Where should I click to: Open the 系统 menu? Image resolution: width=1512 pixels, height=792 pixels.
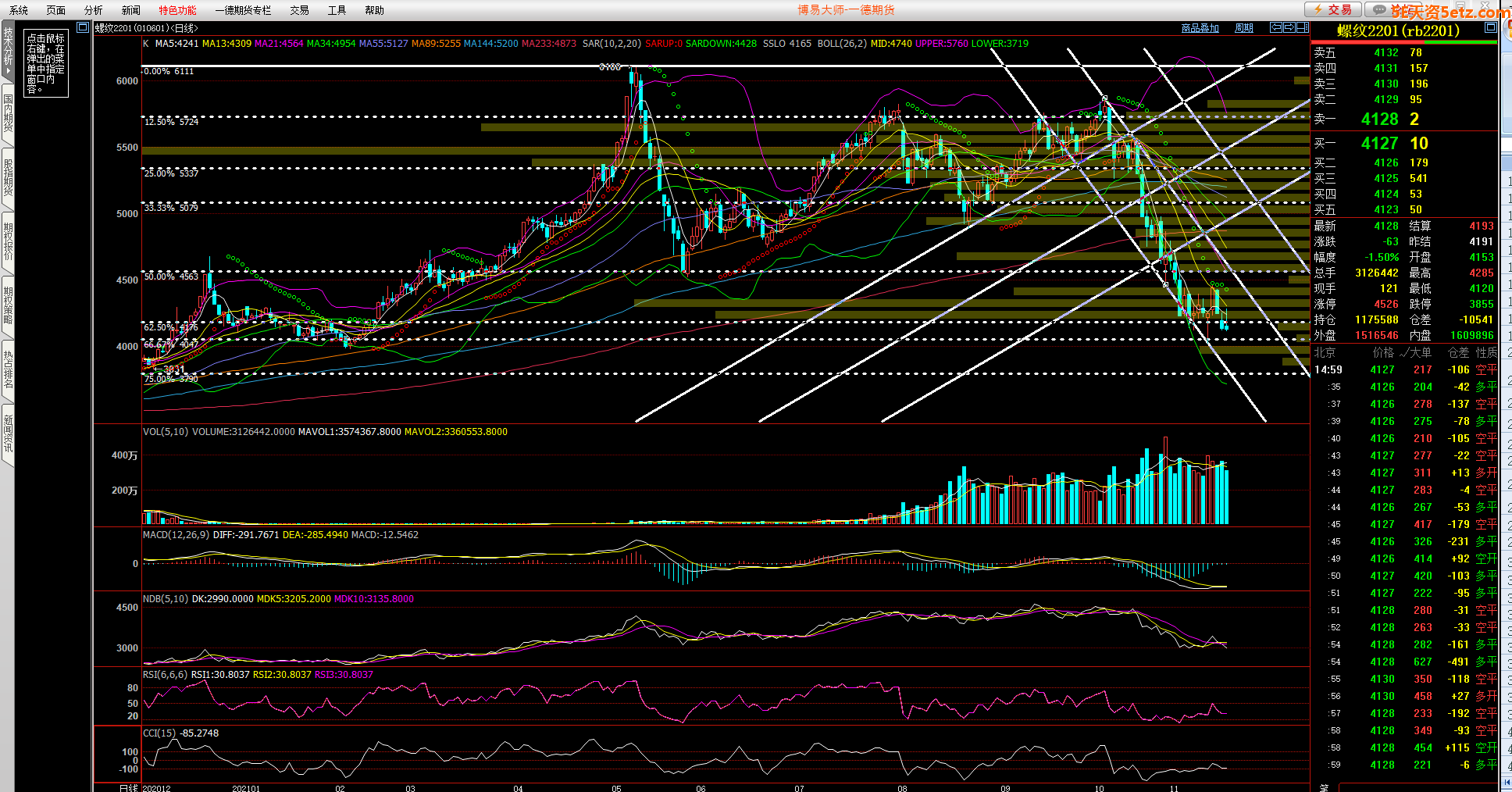click(19, 10)
